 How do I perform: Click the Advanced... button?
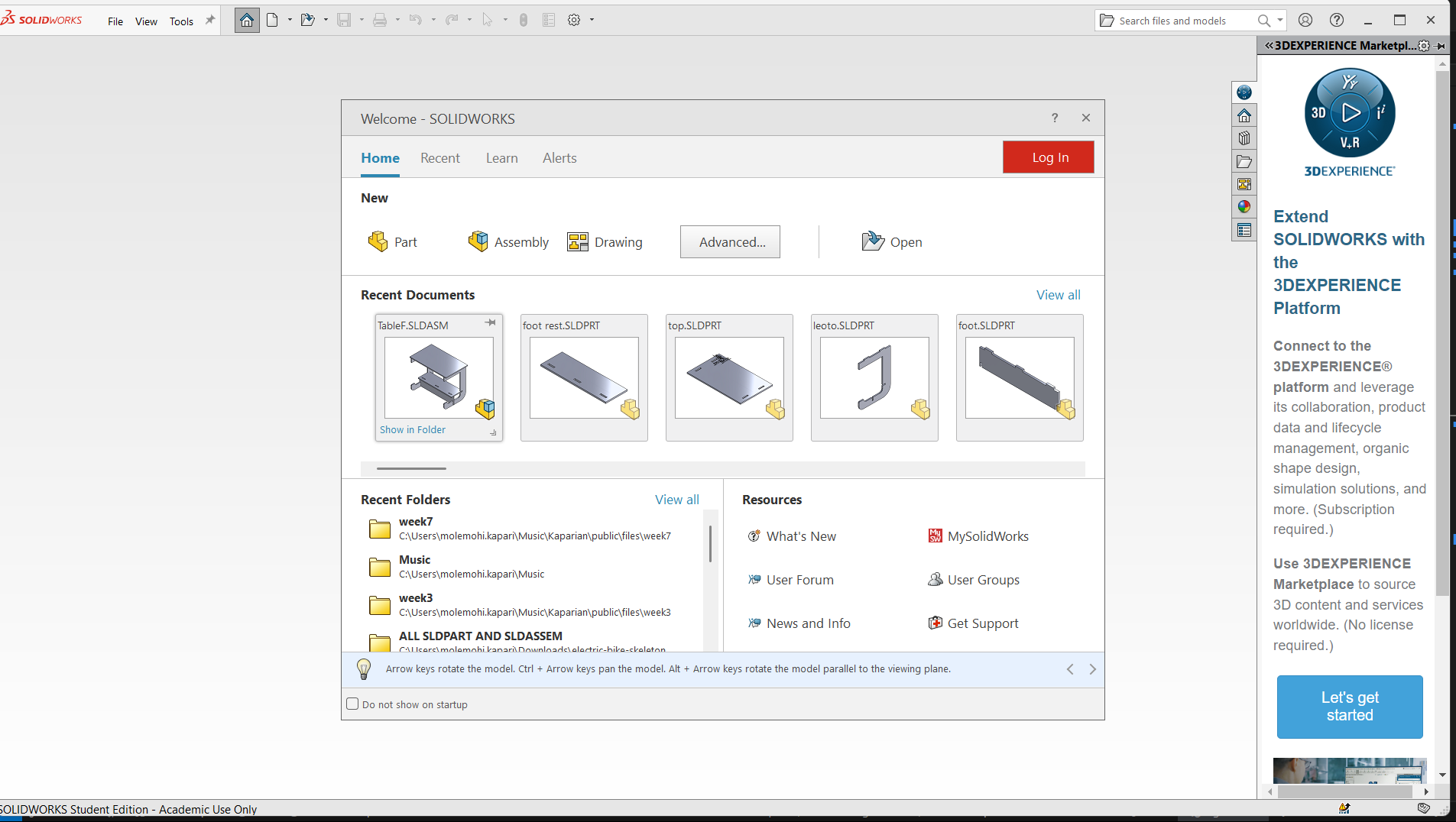(x=730, y=242)
